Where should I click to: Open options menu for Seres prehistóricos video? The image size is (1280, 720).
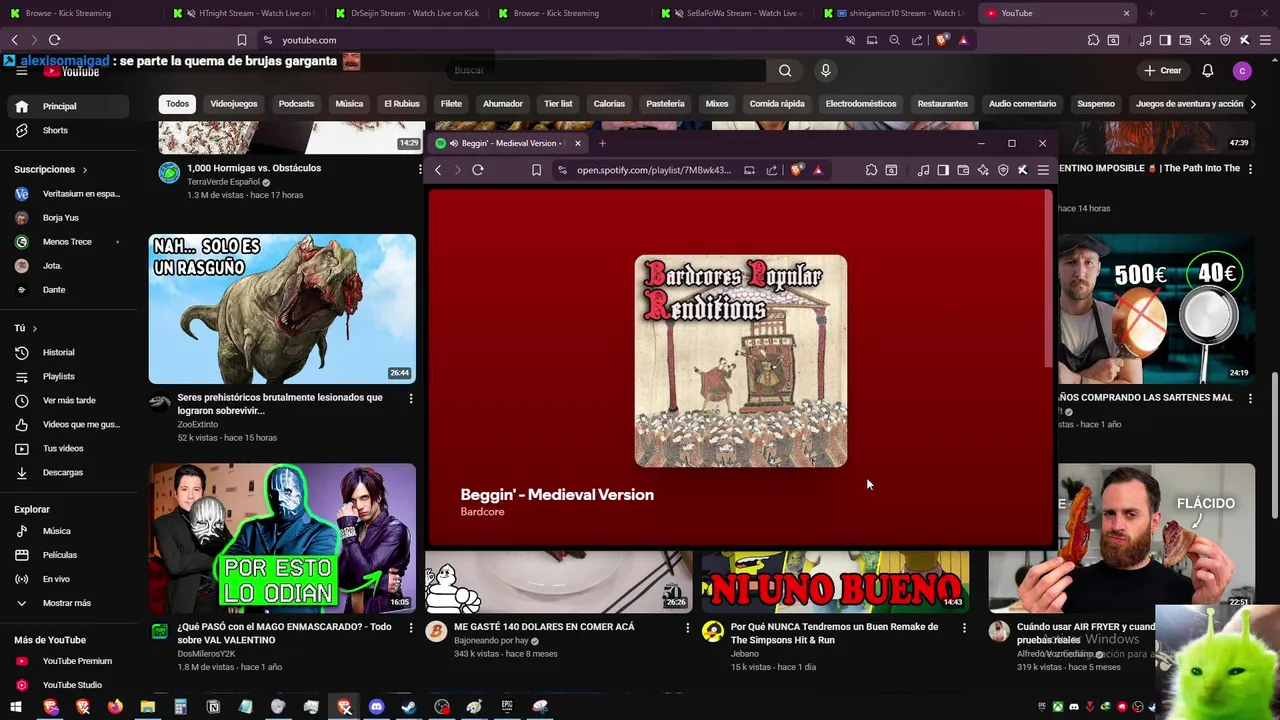coord(411,398)
